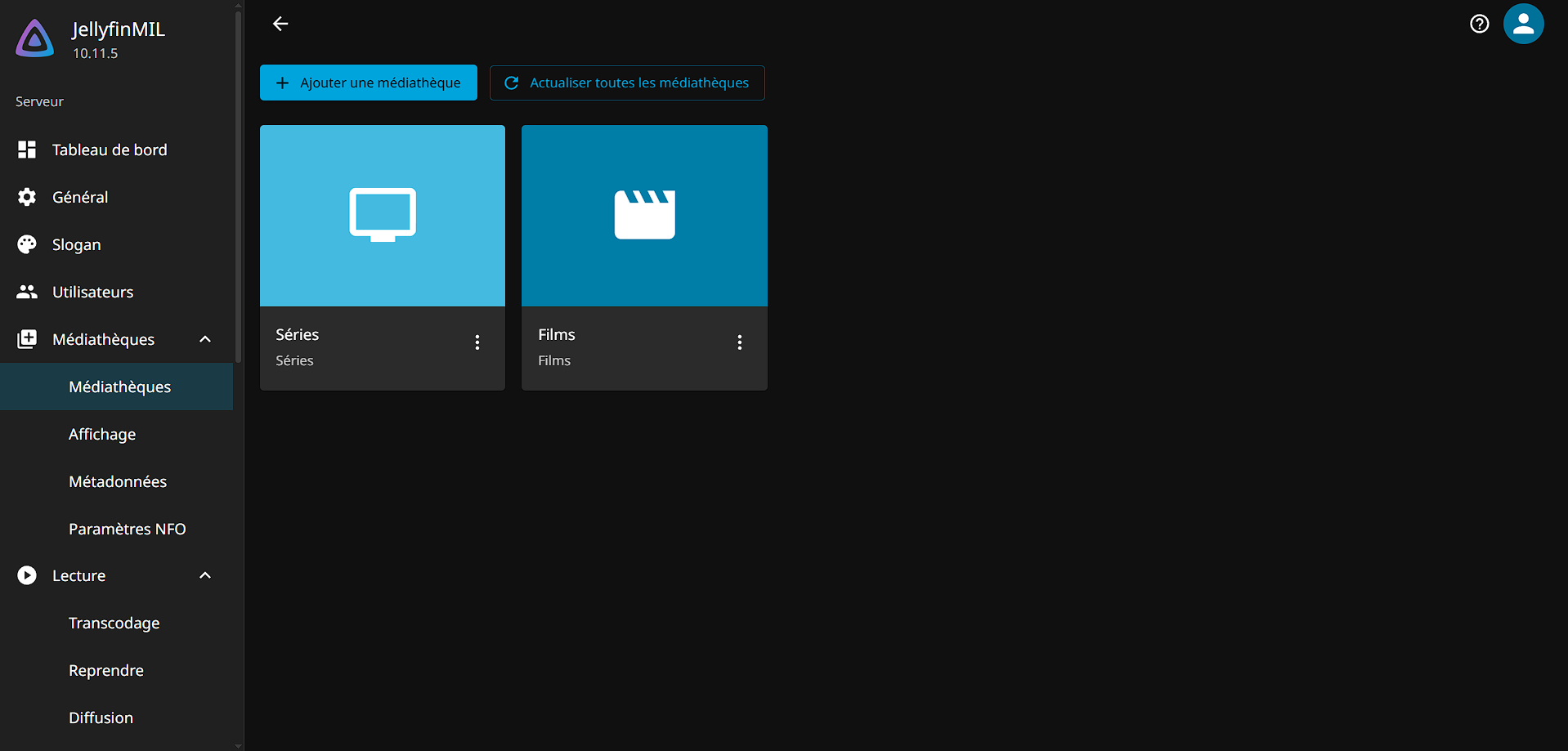Open the help question mark icon

[1479, 24]
